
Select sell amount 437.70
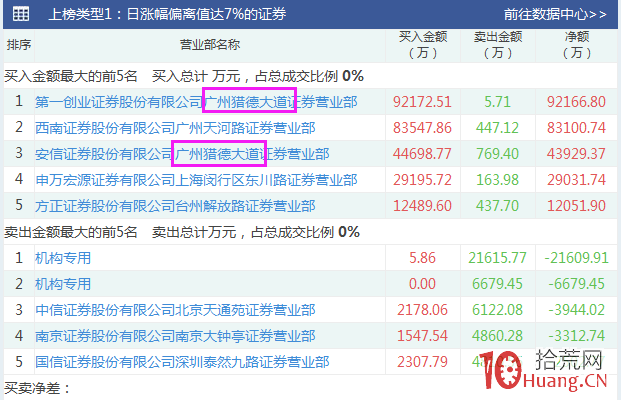(497, 206)
